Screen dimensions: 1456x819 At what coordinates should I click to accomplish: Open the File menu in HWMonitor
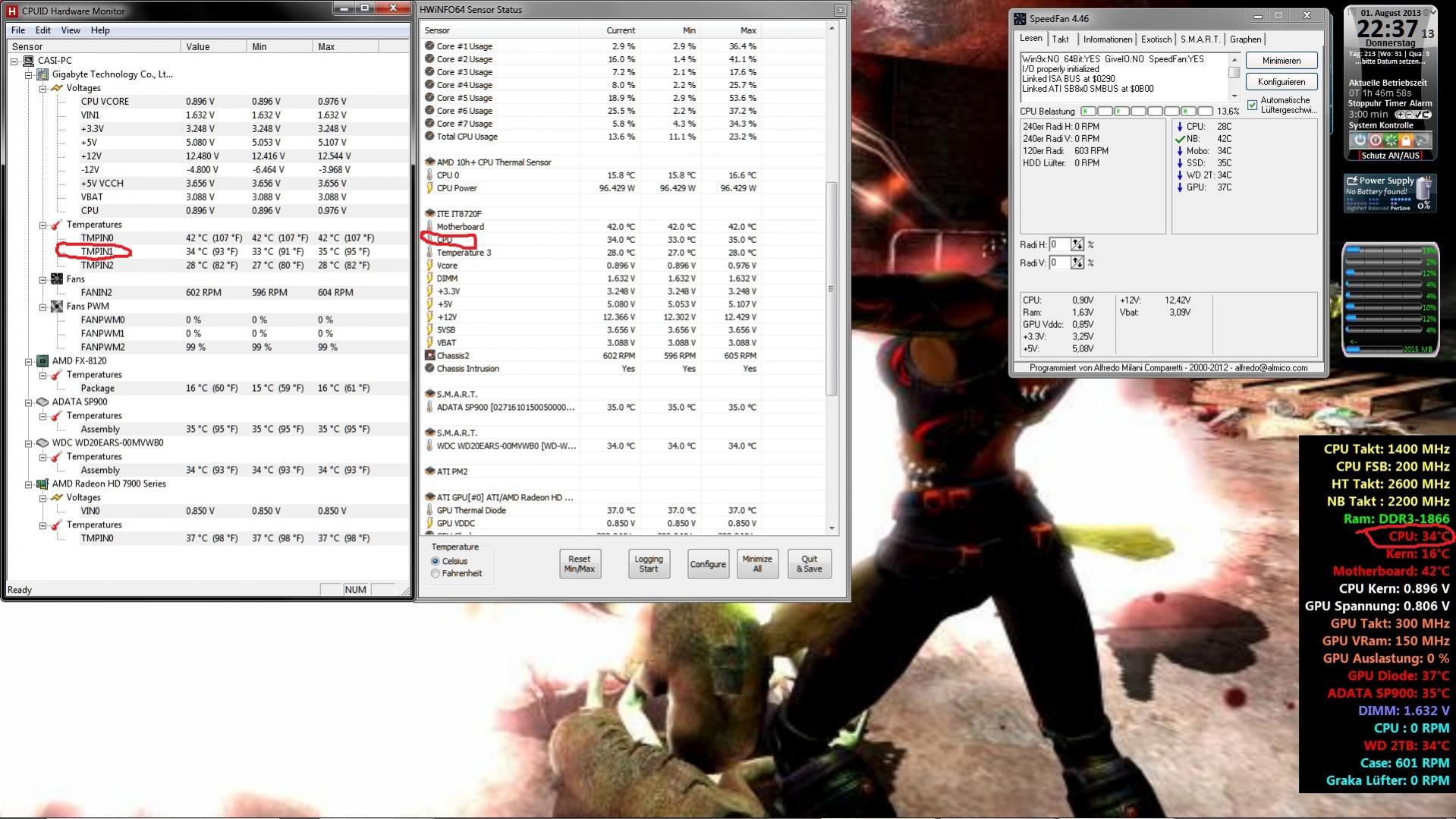tap(18, 30)
